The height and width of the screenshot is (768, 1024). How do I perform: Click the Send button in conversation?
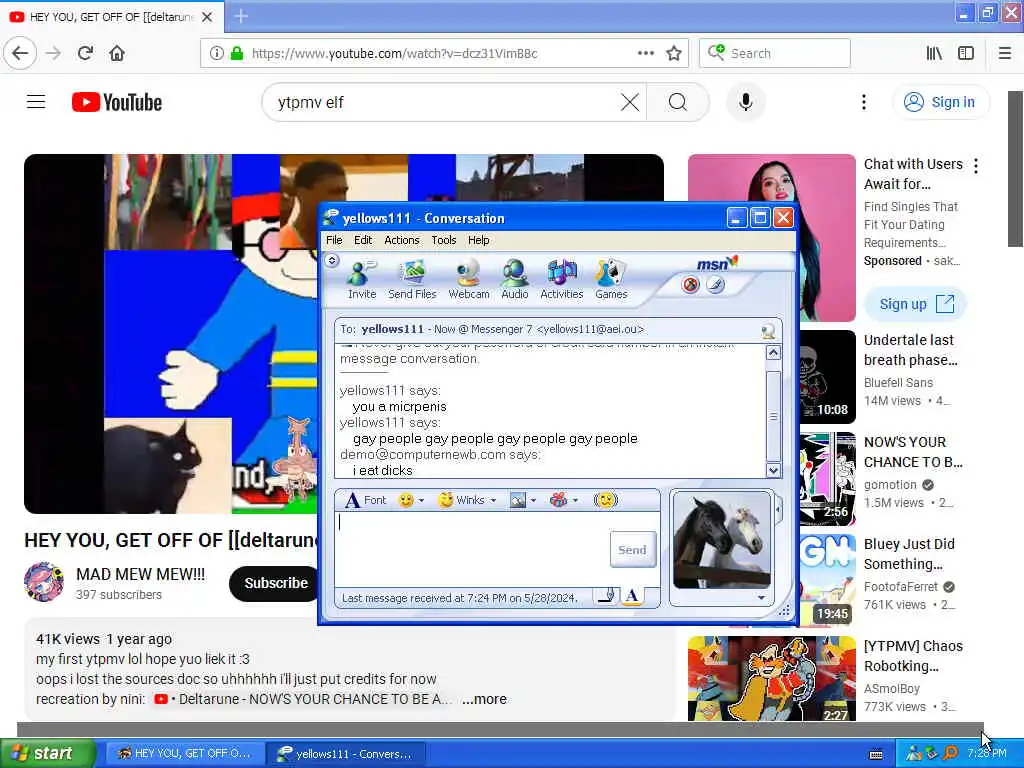coord(632,550)
